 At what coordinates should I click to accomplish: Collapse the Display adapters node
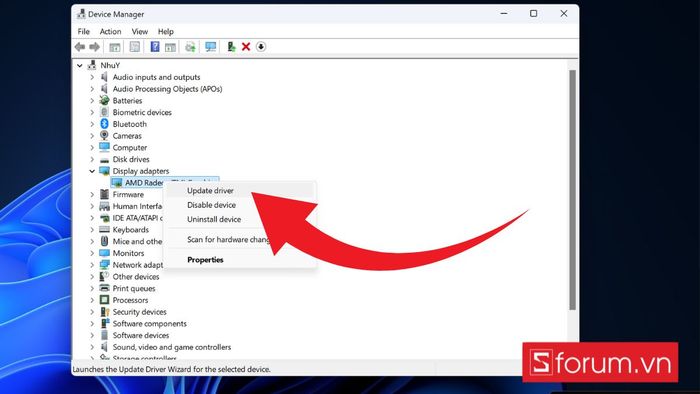coord(92,171)
